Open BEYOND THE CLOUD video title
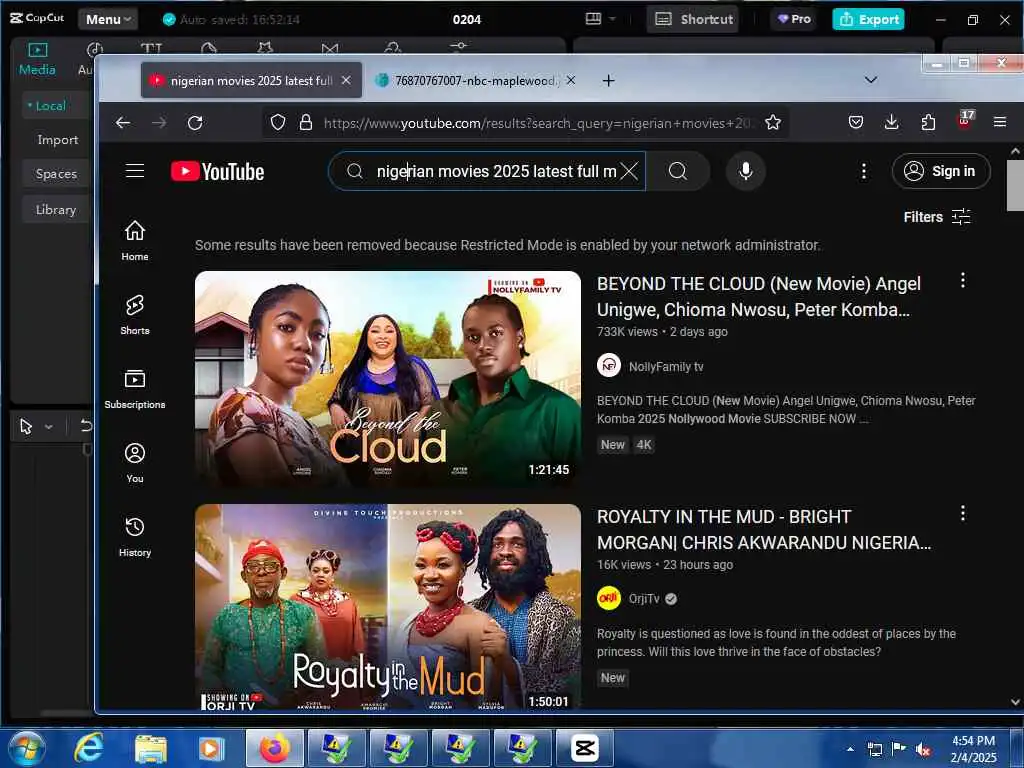1024x768 pixels. point(758,296)
